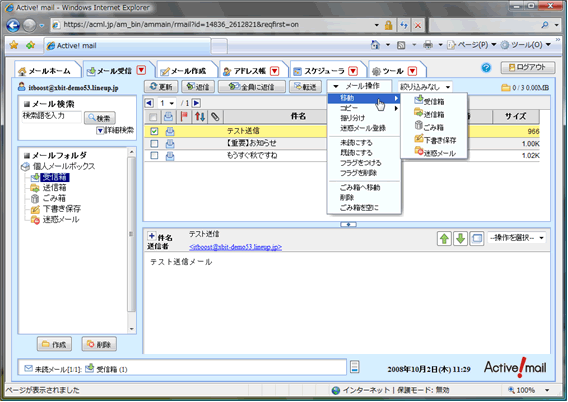Viewport: 568px width, 402px height.
Task: Select 未読にする from mail operations menu
Action: (x=356, y=143)
